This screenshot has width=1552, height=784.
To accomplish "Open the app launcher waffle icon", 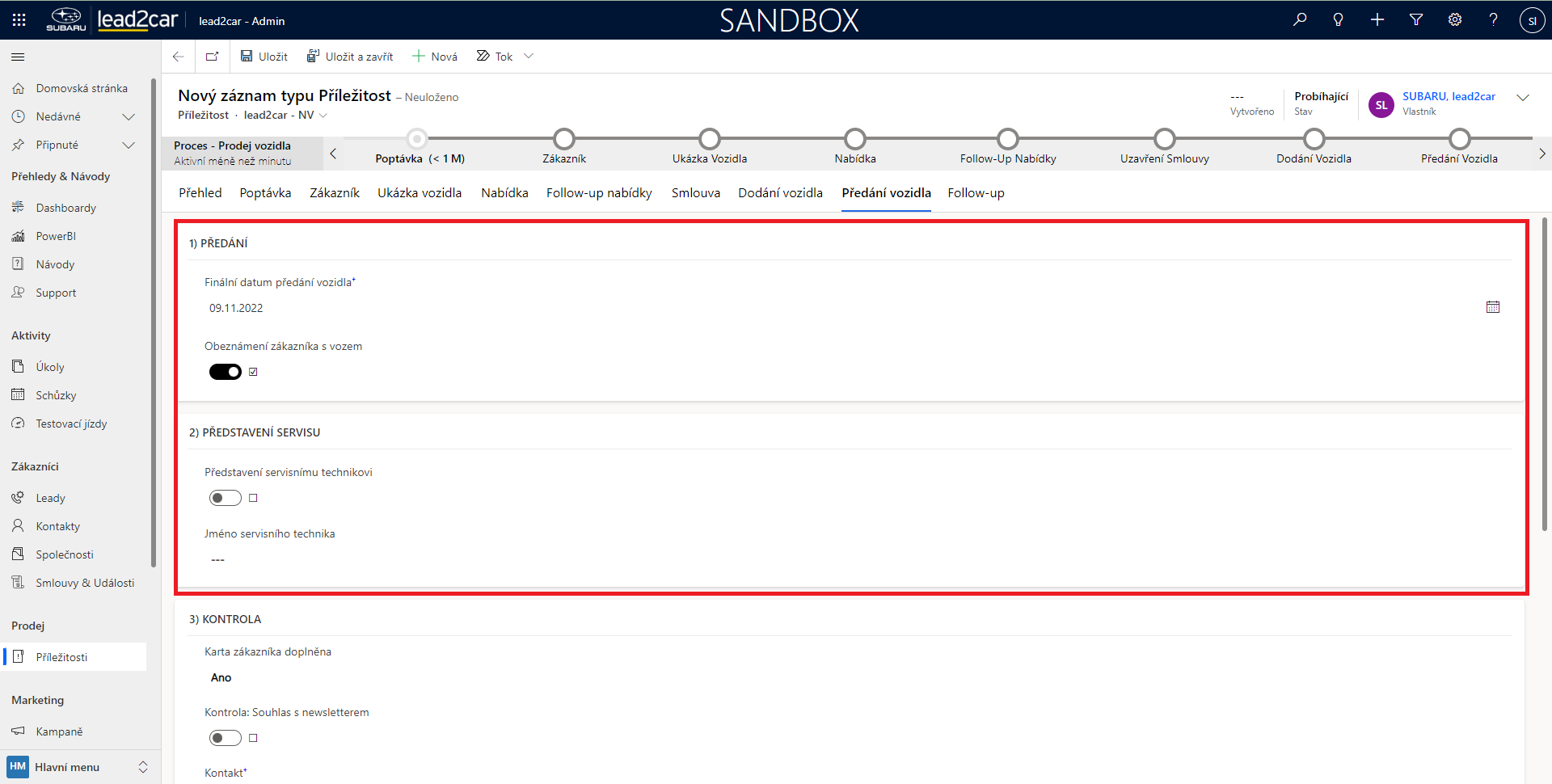I will coord(19,20).
